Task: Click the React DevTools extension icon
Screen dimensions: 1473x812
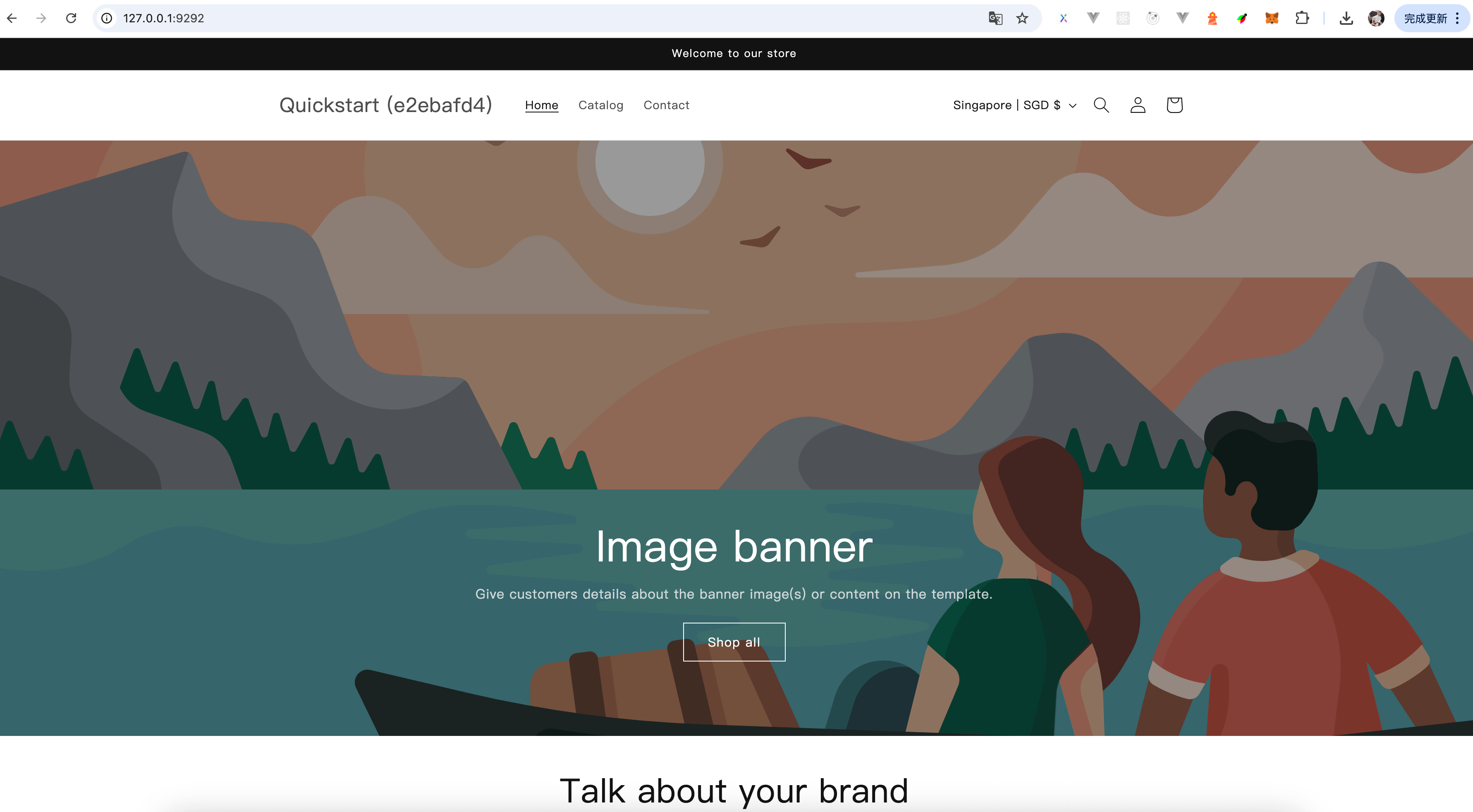Action: click(x=1123, y=18)
